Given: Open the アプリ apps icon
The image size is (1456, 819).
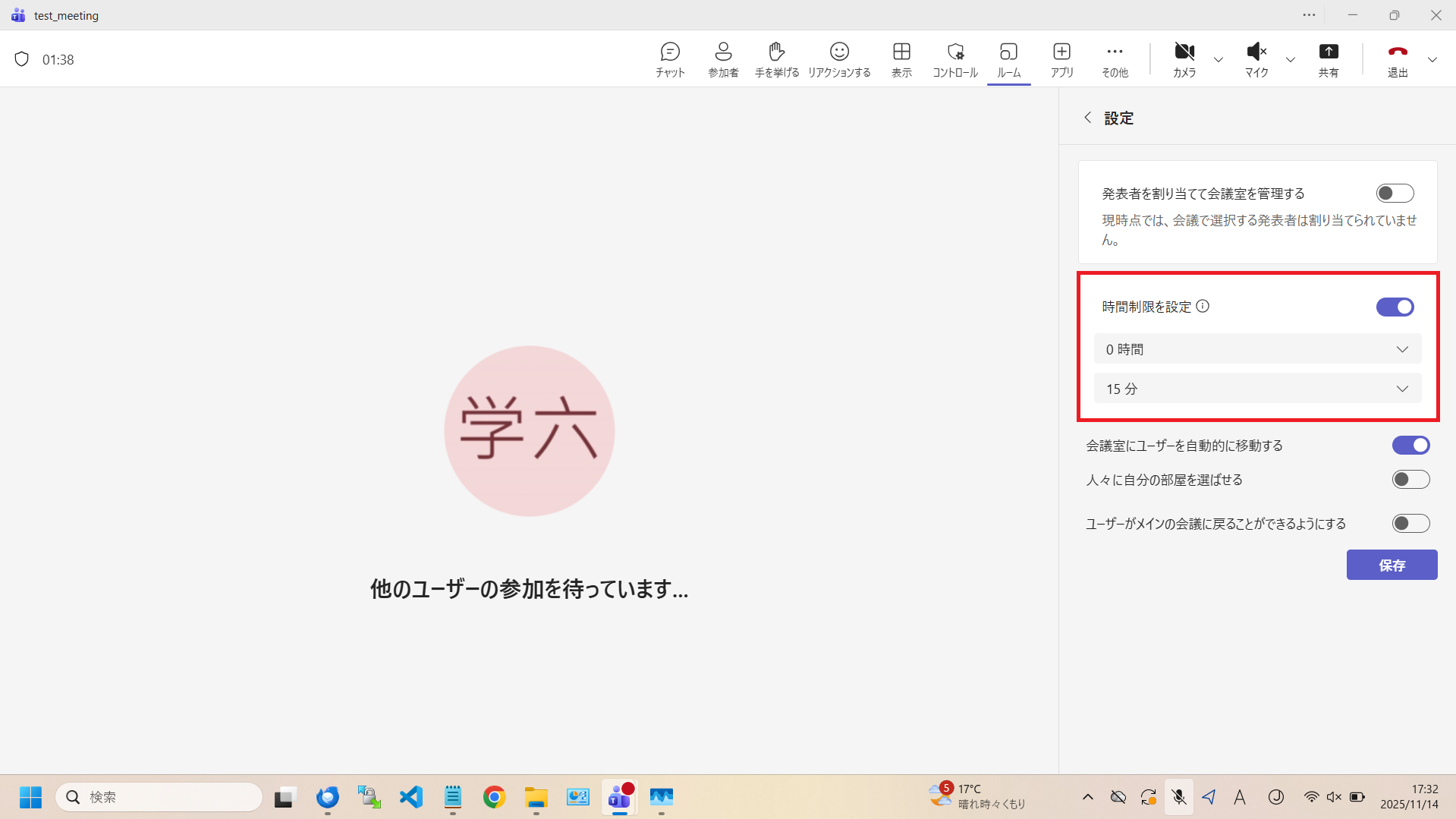Looking at the screenshot, I should click(x=1061, y=59).
